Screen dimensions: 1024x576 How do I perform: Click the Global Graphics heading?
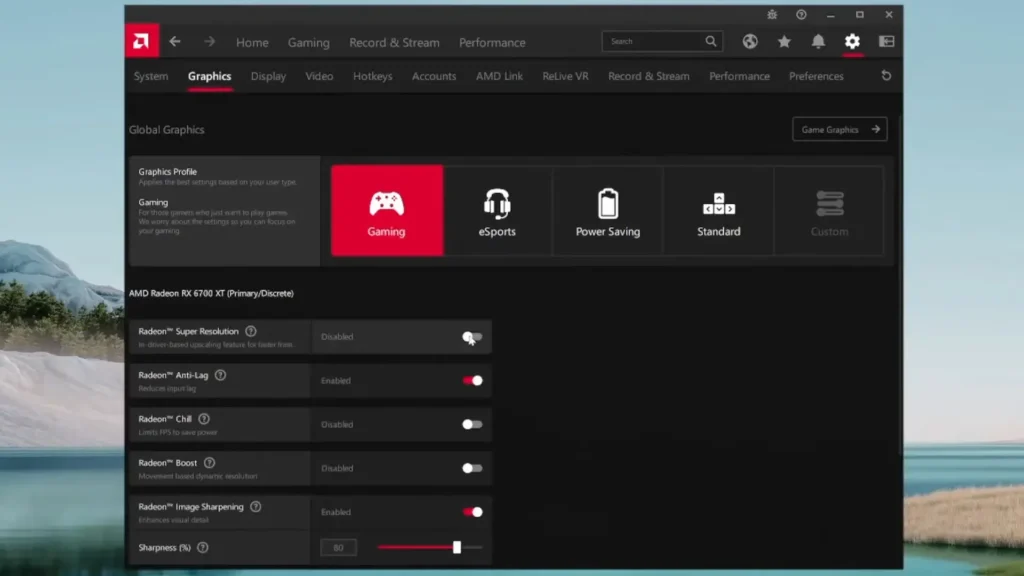pyautogui.click(x=167, y=130)
